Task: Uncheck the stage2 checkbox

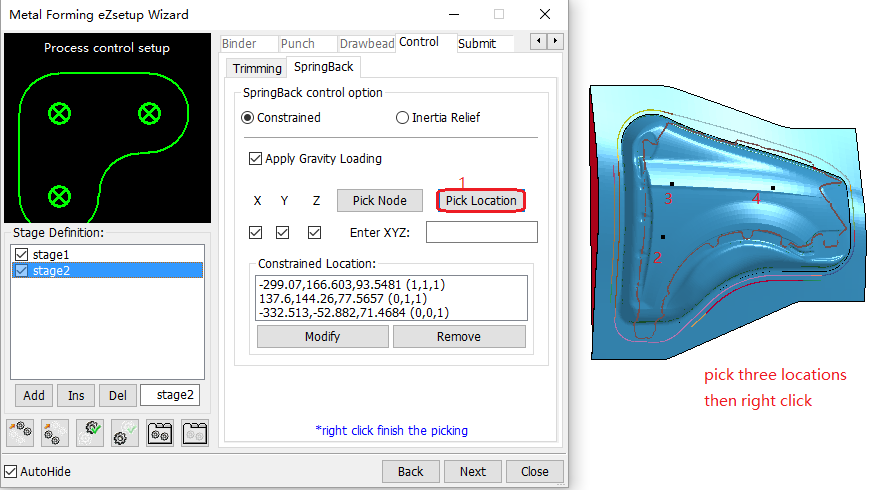Action: coord(22,271)
